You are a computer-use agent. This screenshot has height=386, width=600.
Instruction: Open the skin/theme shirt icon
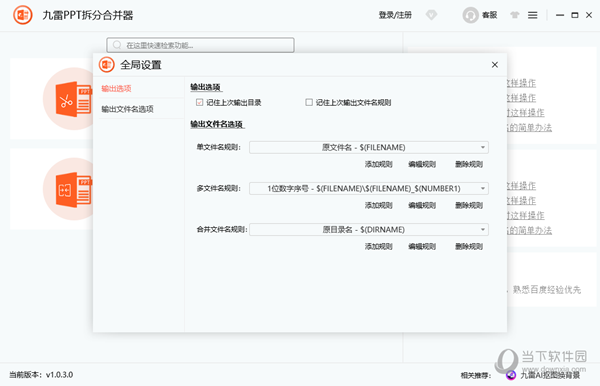pyautogui.click(x=515, y=15)
